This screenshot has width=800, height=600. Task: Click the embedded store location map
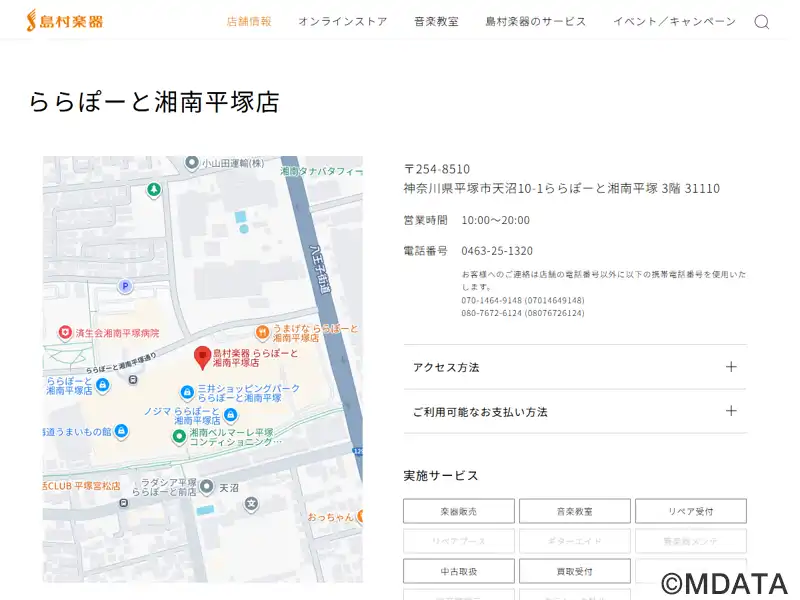[203, 369]
